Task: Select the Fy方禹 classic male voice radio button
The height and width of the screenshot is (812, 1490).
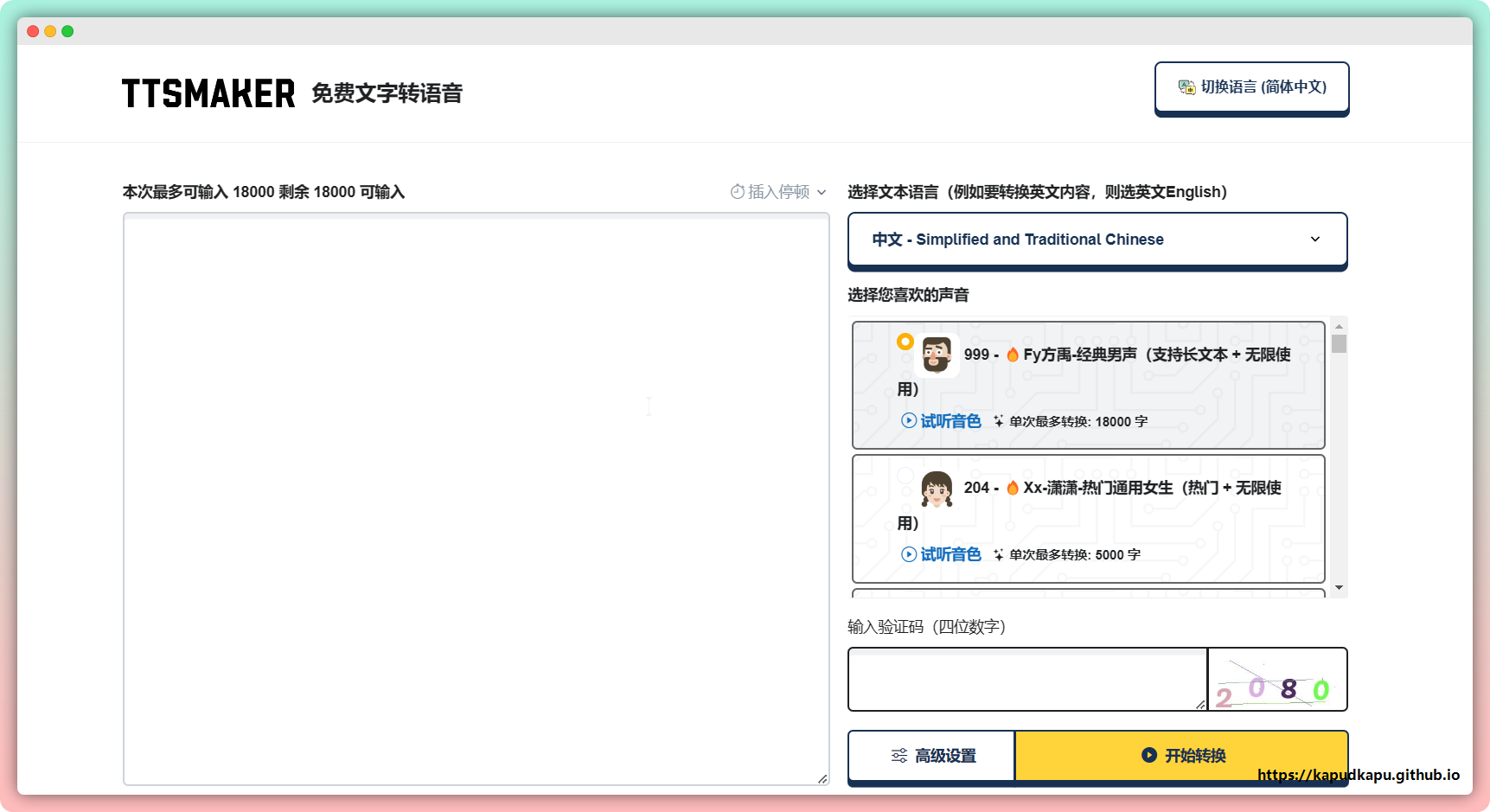Action: coord(905,342)
